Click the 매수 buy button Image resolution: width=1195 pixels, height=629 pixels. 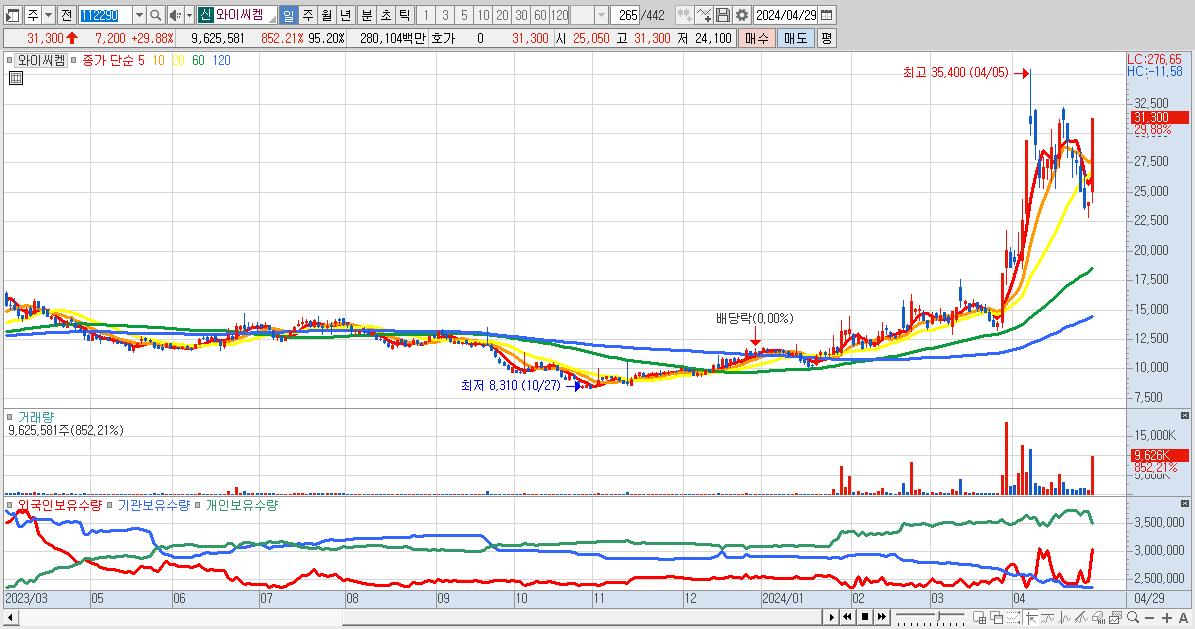757,38
